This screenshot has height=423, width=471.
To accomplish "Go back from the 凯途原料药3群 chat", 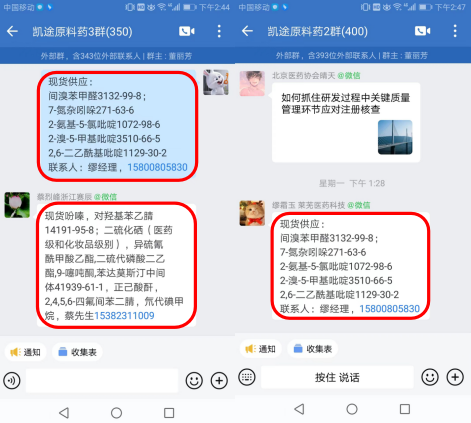I will point(13,31).
